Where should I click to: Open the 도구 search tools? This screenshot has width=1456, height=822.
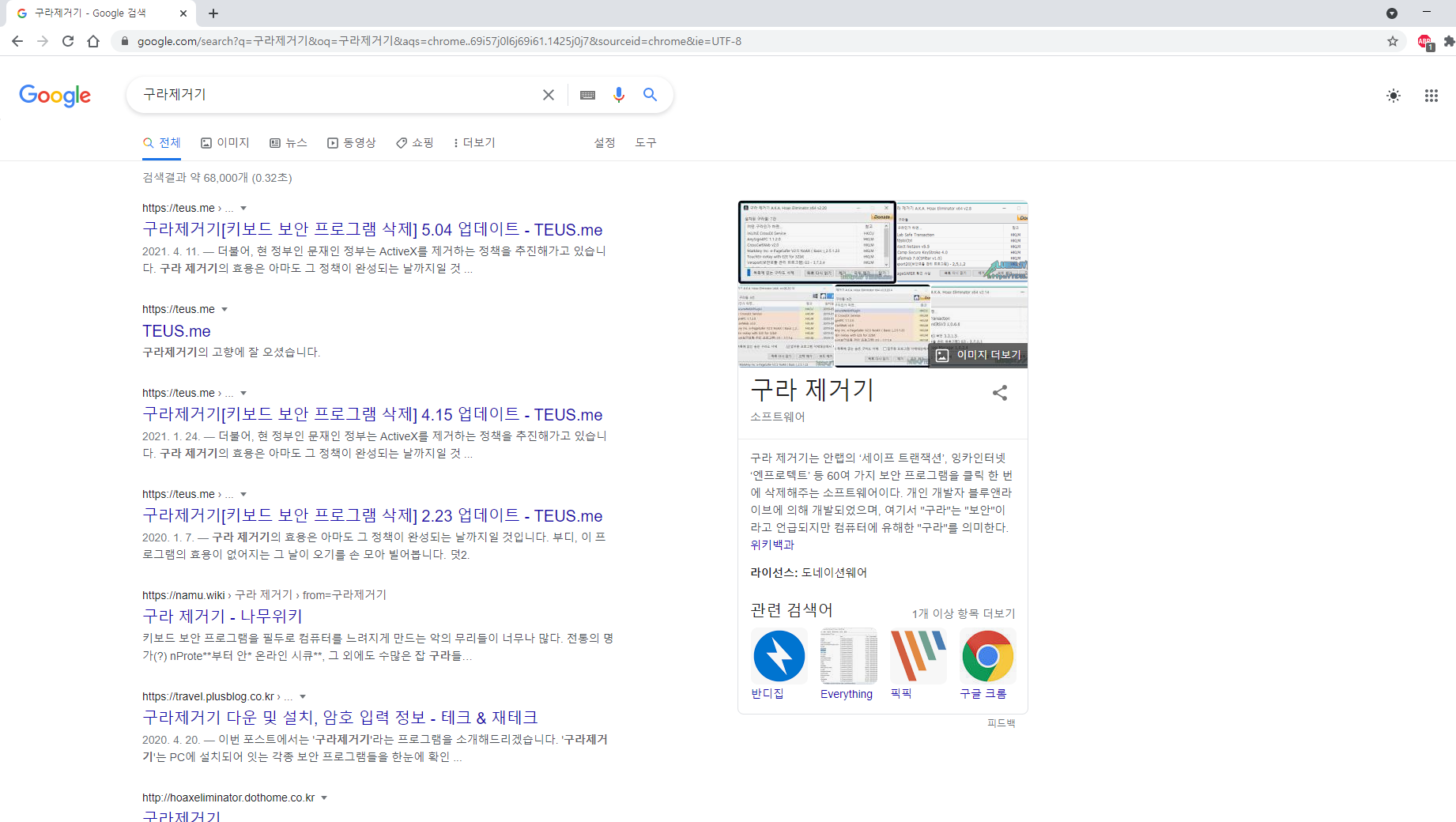click(x=646, y=143)
